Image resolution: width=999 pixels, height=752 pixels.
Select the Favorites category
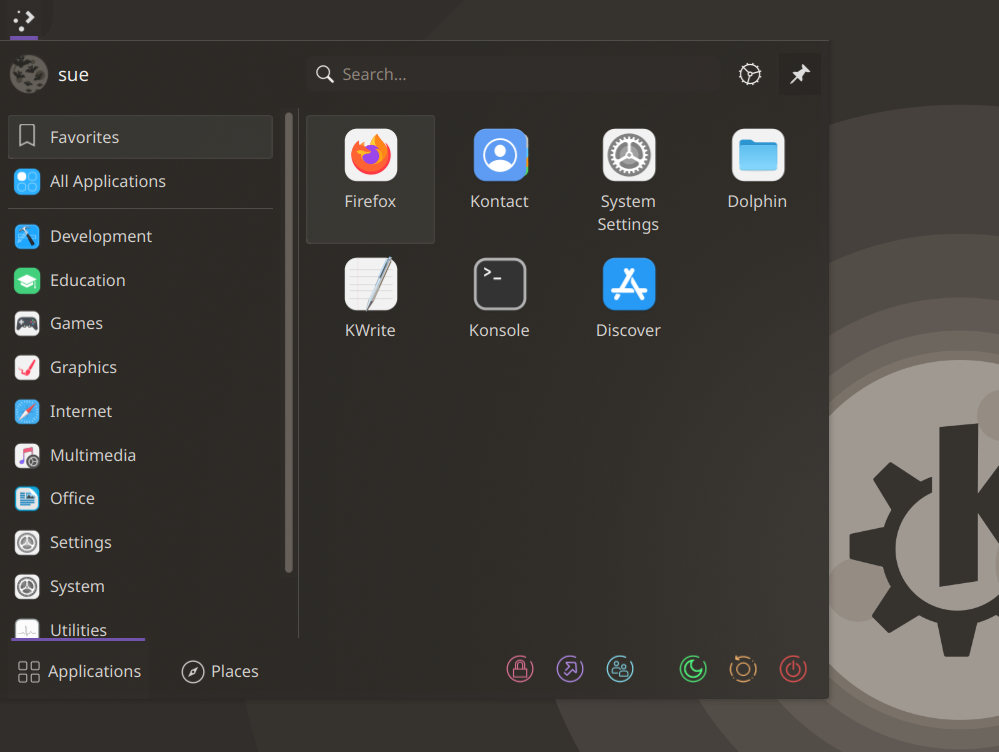[140, 137]
